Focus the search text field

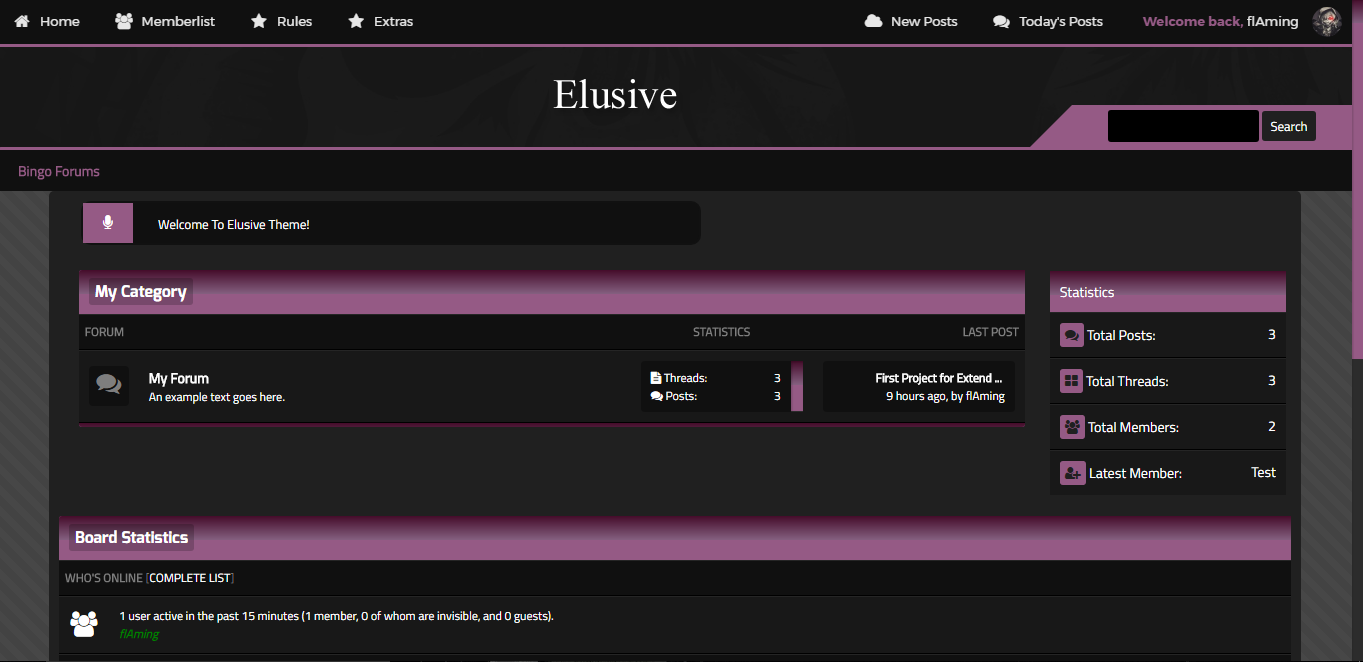[x=1183, y=126]
